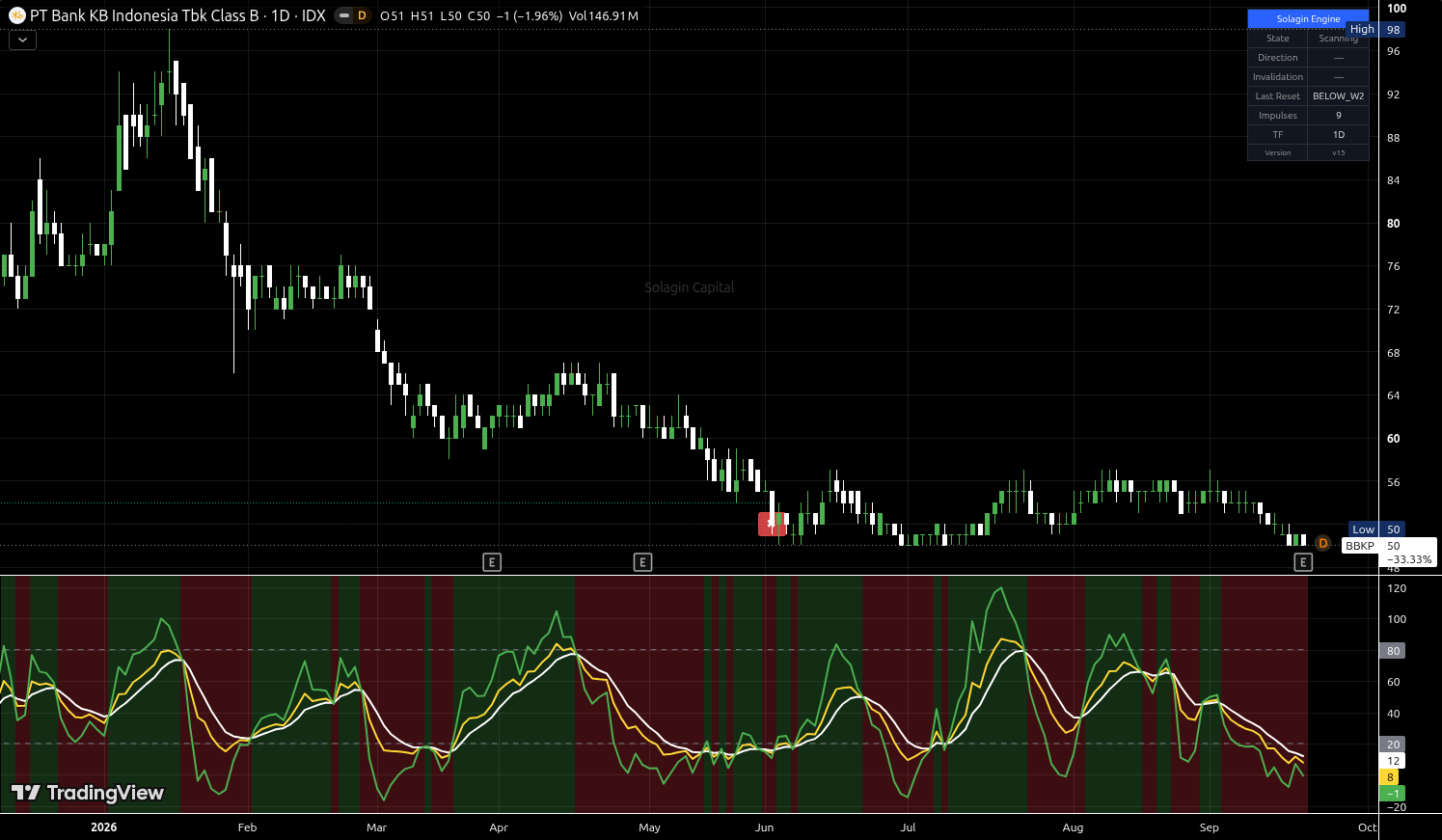1442x840 pixels.
Task: Click the 'v15' version value cell
Action: pyautogui.click(x=1338, y=152)
